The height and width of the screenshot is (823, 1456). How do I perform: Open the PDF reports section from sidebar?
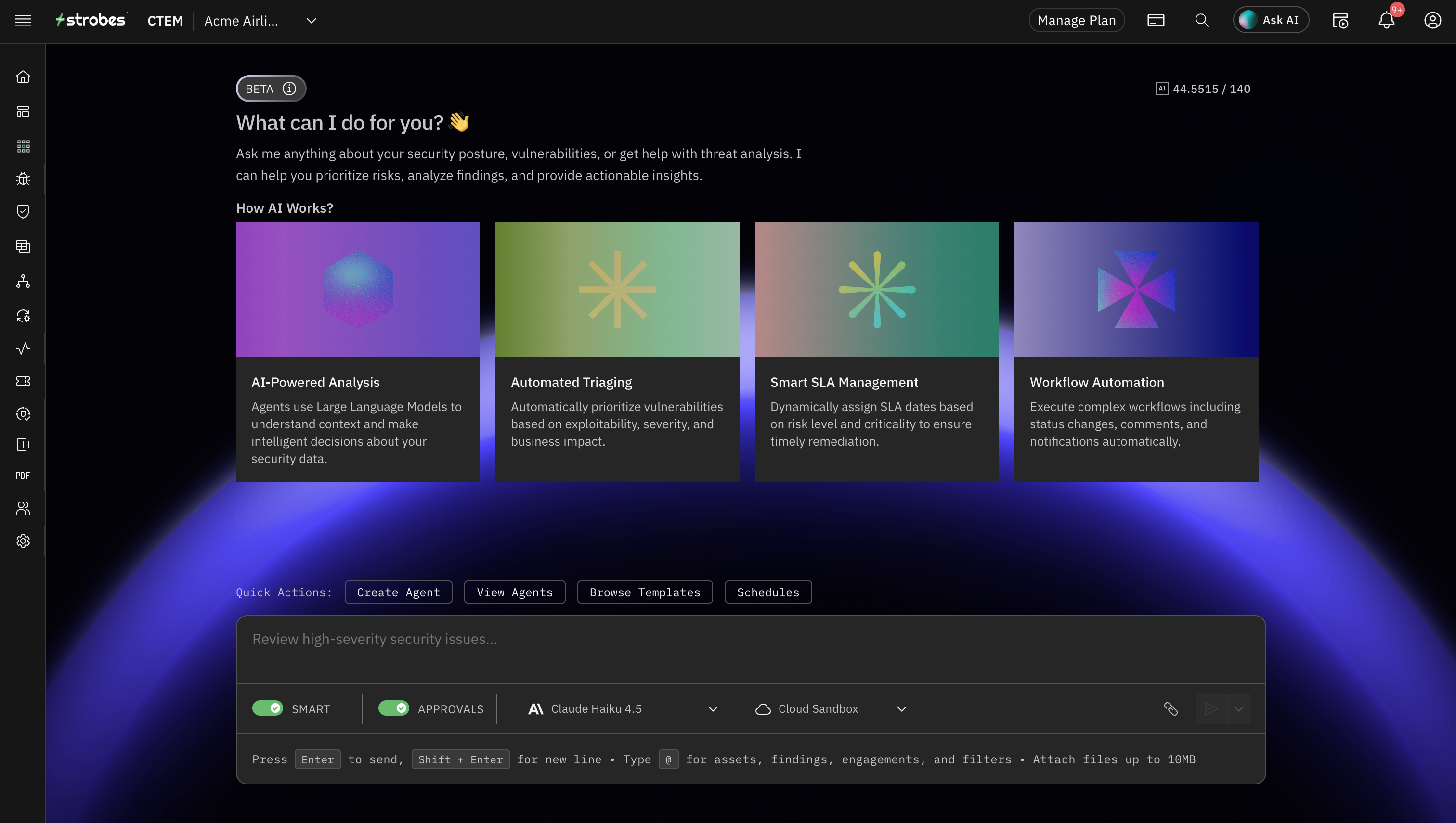[23, 475]
